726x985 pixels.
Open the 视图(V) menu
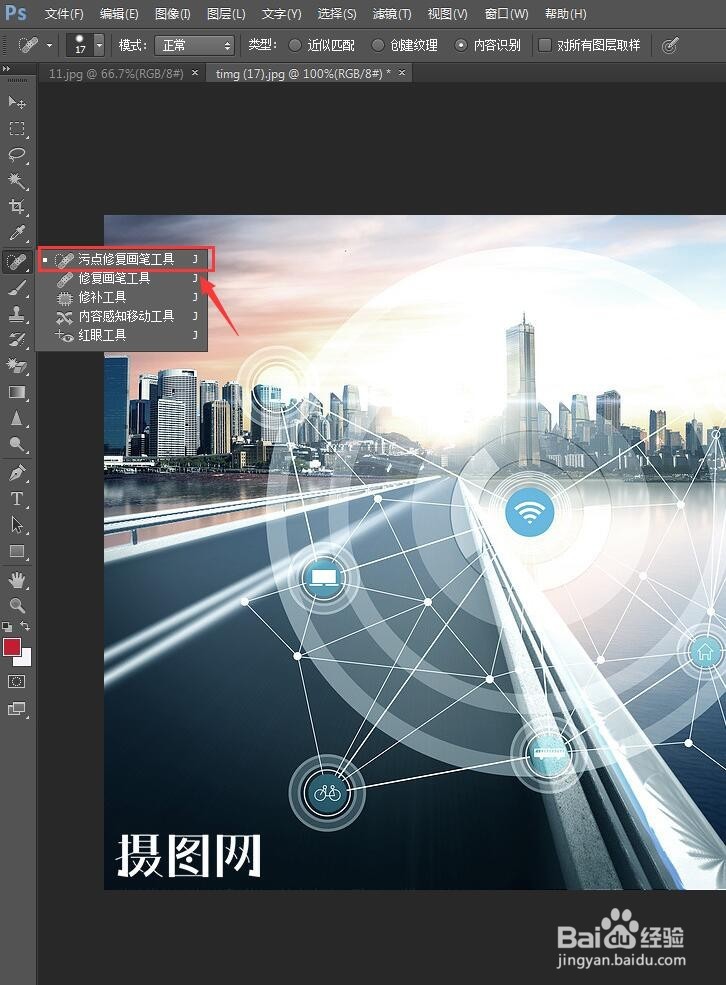tap(447, 13)
